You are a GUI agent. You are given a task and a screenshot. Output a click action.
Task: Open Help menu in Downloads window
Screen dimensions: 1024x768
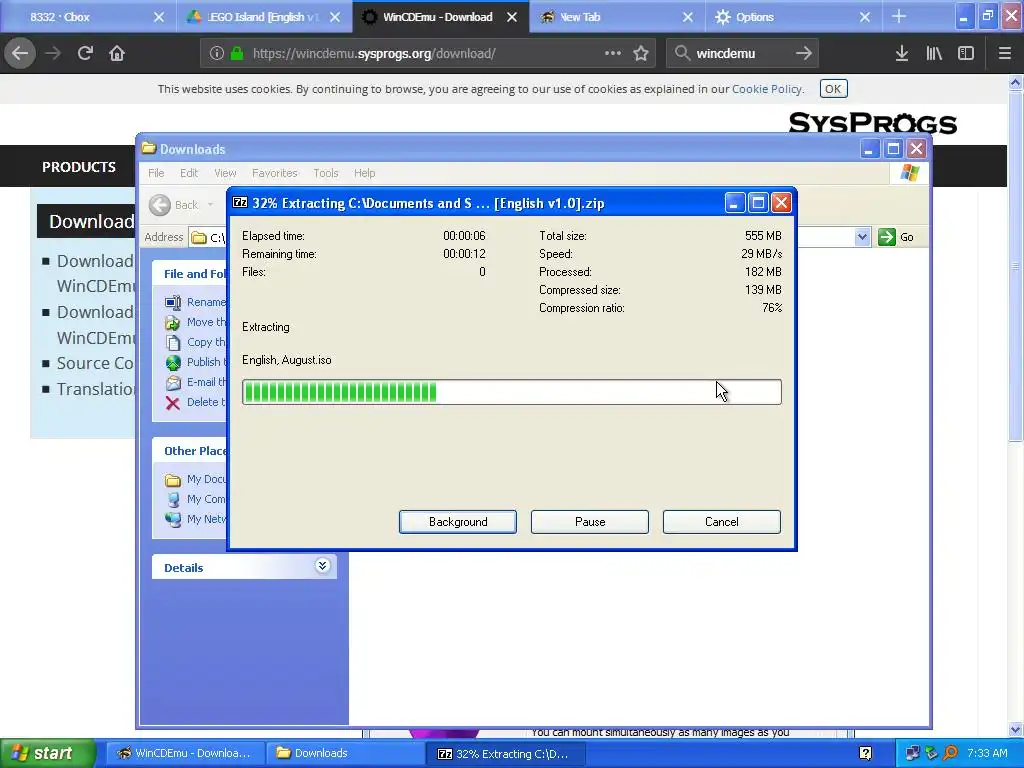coord(364,173)
